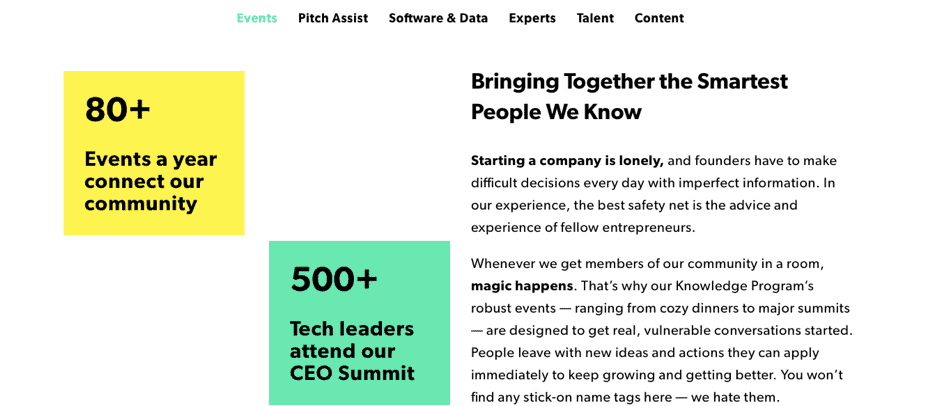
Task: Click the bold 'magic happens' phrase
Action: point(522,286)
